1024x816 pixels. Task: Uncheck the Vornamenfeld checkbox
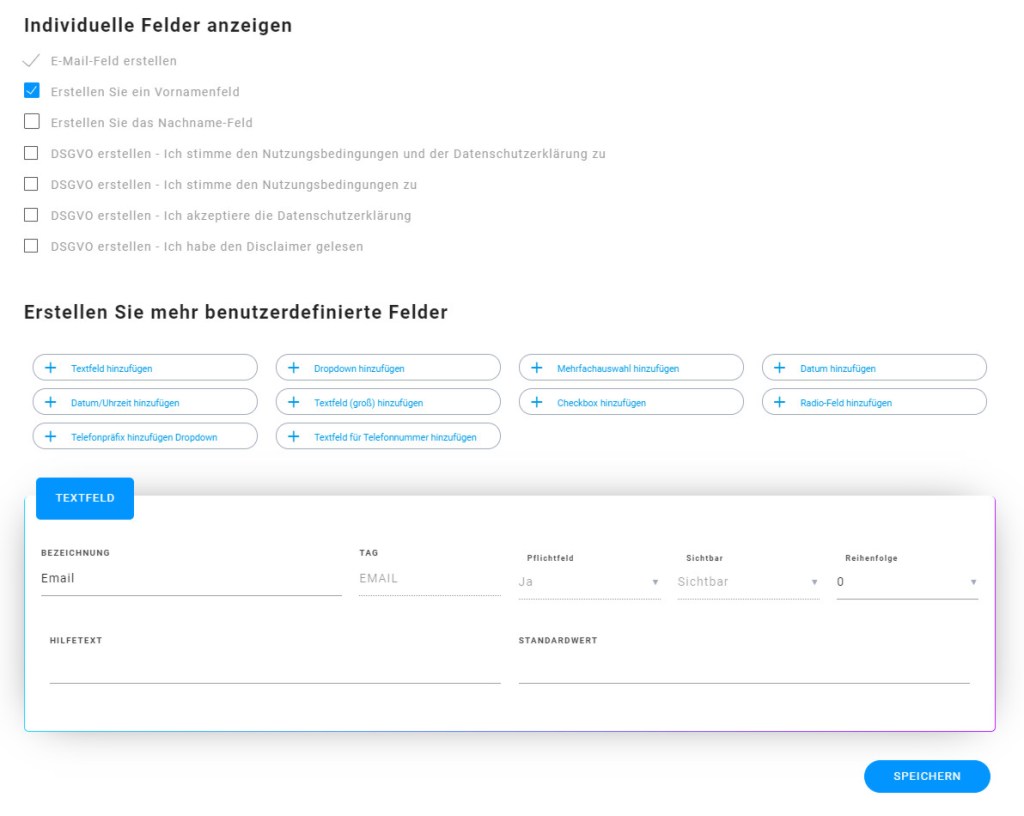coord(31,91)
